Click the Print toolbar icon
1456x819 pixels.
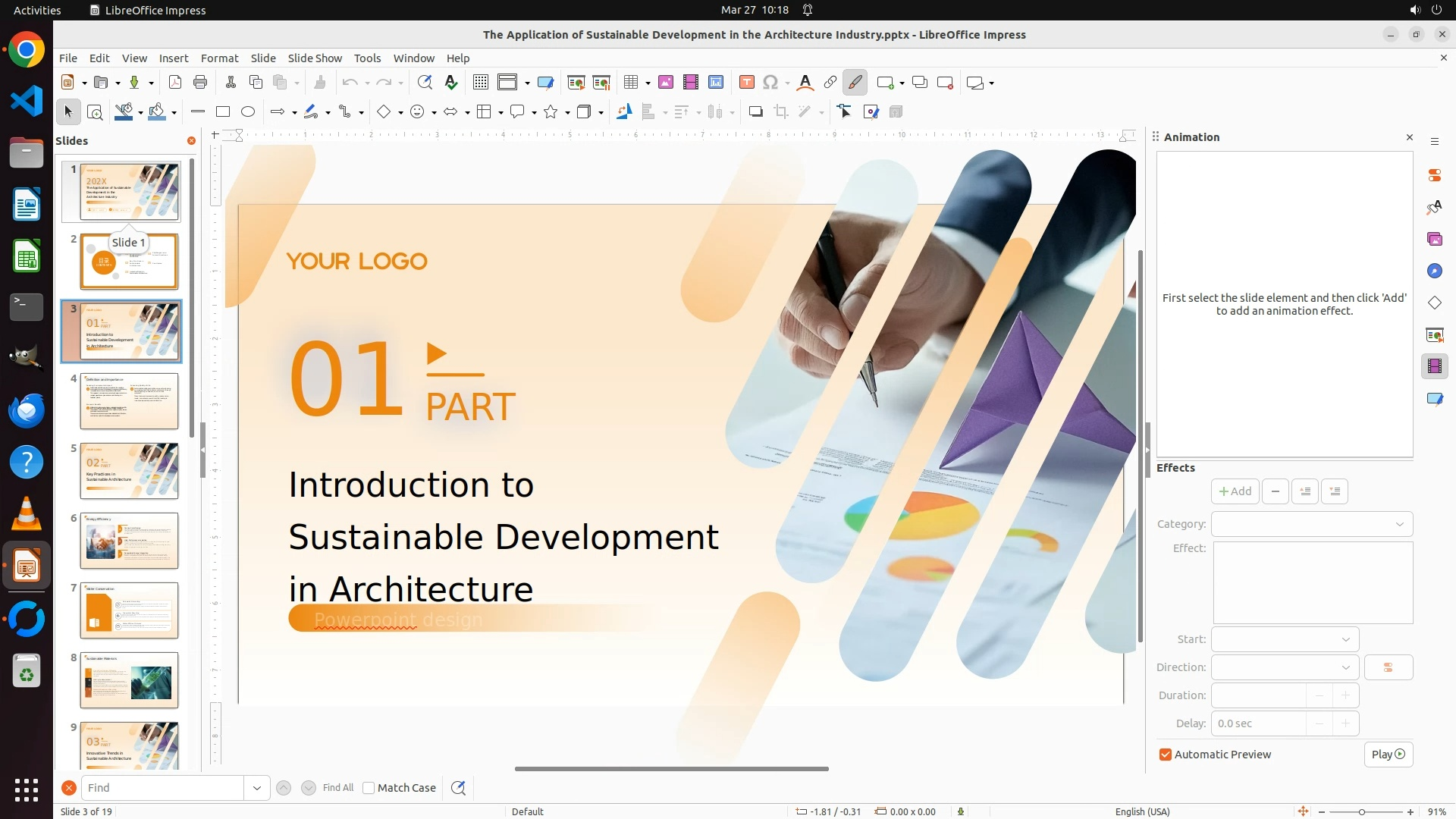(200, 83)
